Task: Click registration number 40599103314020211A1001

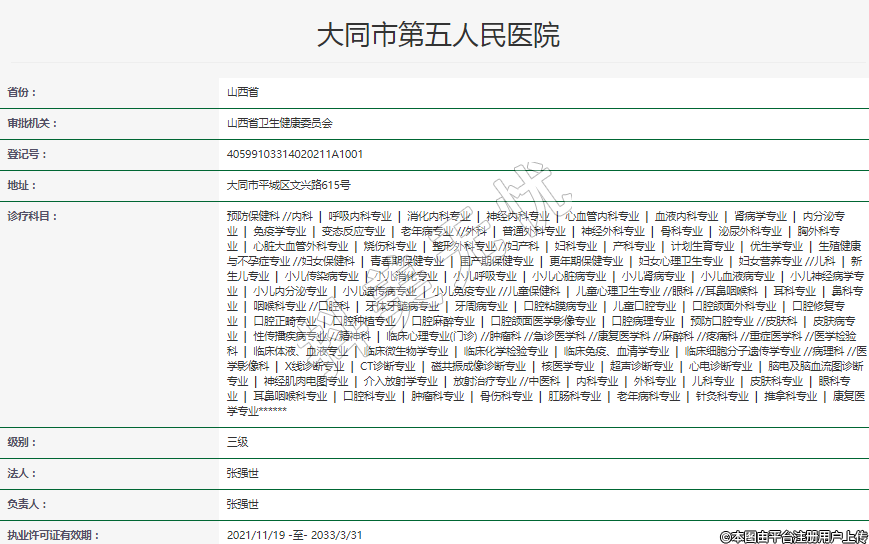Action: pyautogui.click(x=295, y=154)
